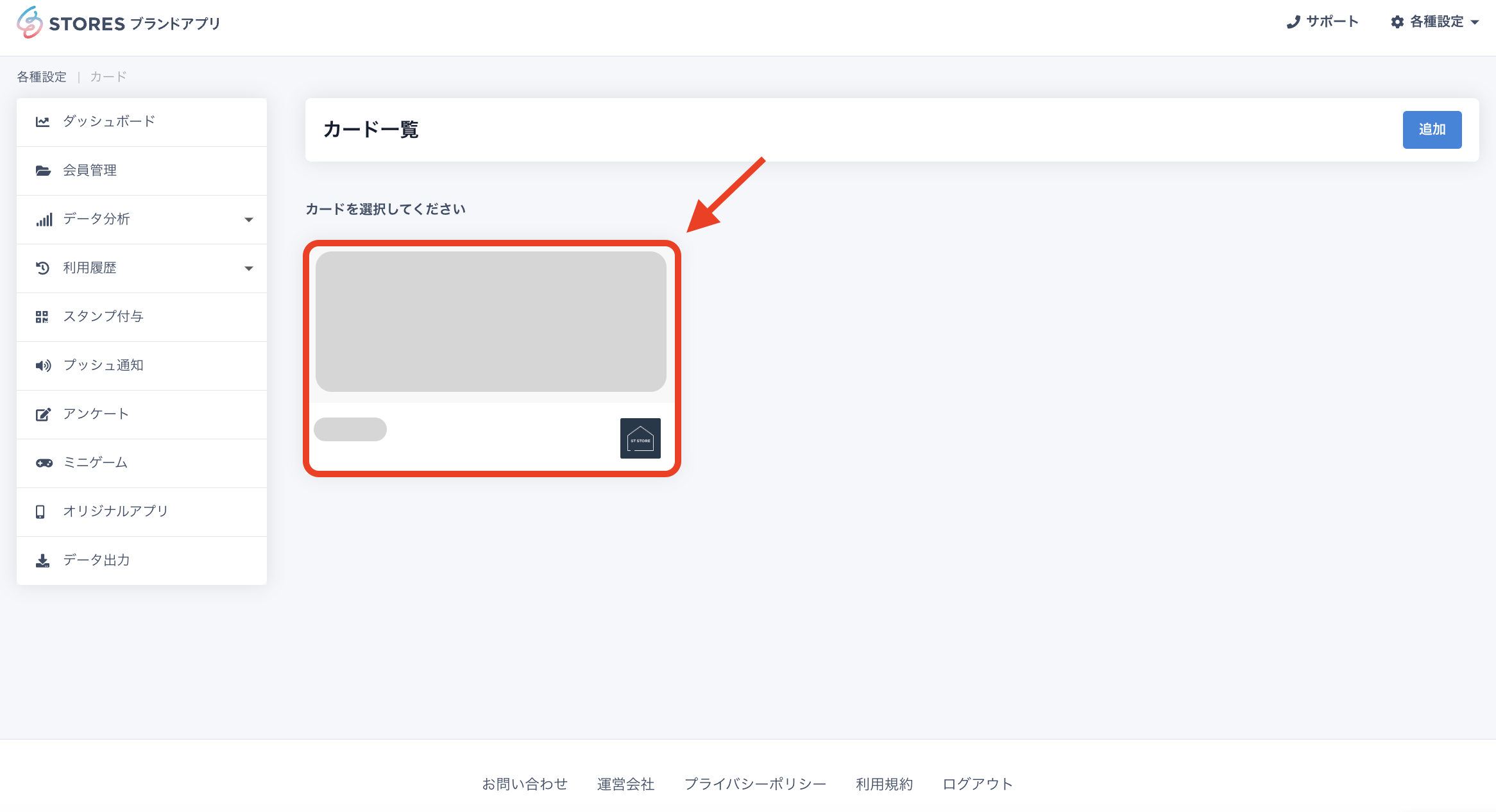The height and width of the screenshot is (812, 1496).
Task: Click the サポート link in header
Action: click(1323, 22)
